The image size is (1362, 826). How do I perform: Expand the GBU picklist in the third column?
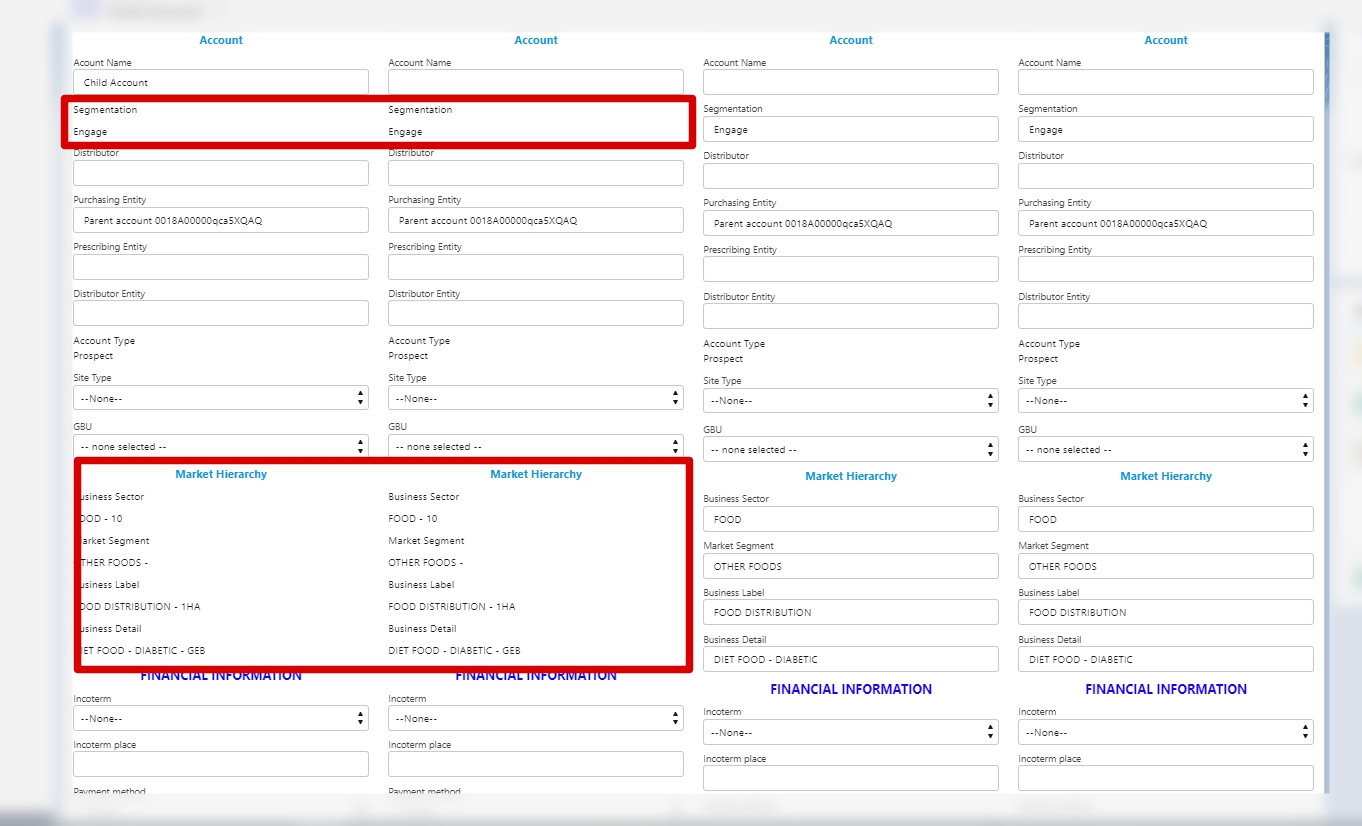coord(851,449)
